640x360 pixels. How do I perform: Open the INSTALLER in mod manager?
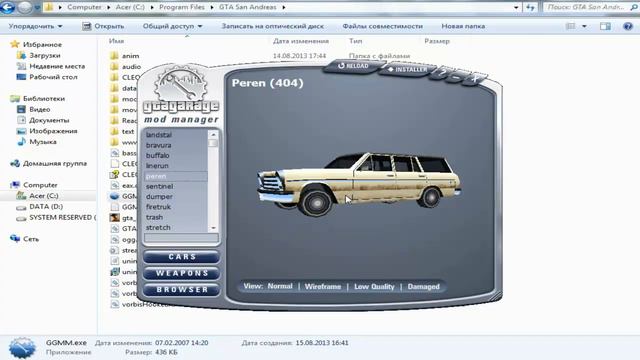pos(407,69)
